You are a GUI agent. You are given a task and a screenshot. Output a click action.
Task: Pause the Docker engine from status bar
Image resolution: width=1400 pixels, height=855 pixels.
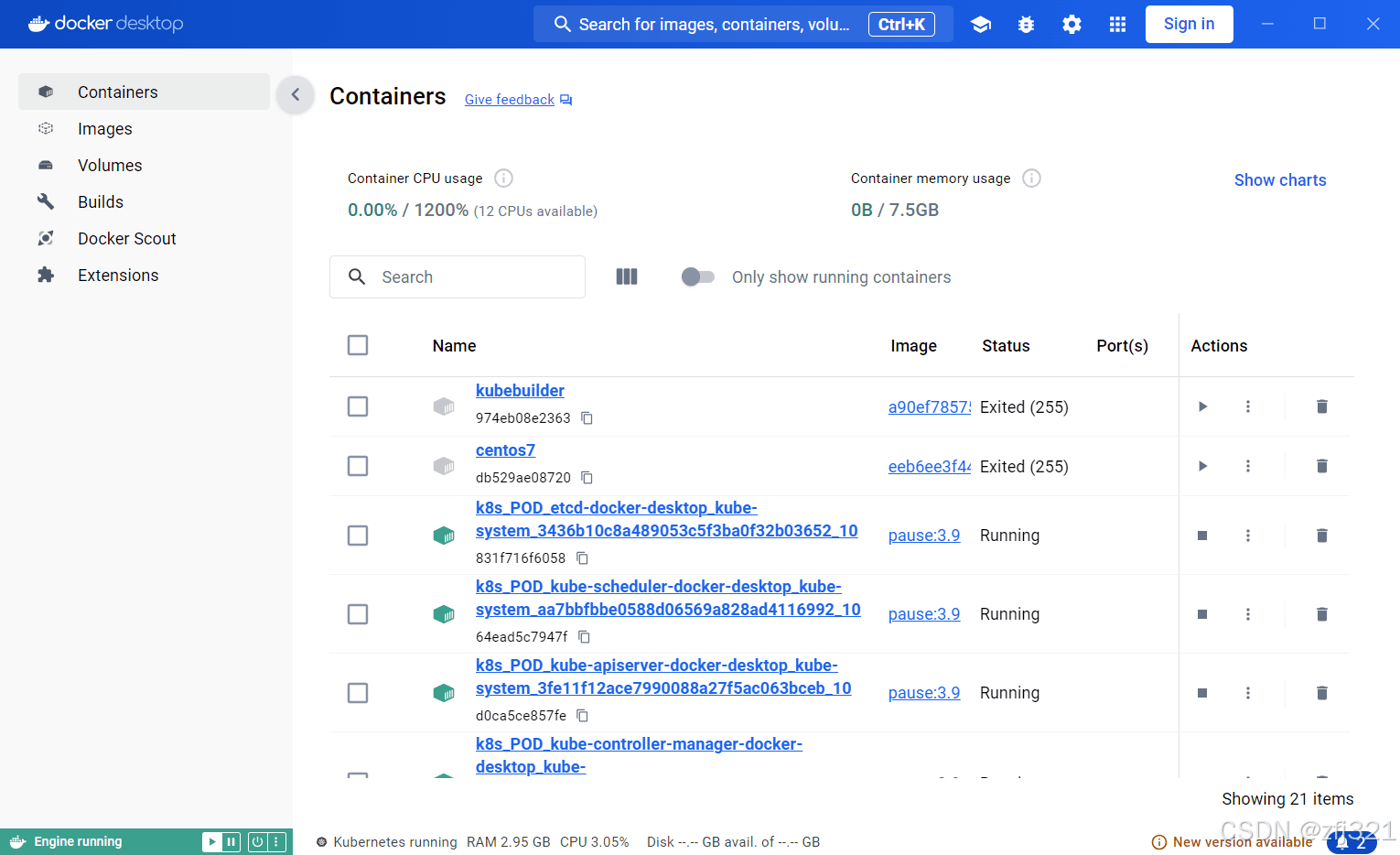232,841
